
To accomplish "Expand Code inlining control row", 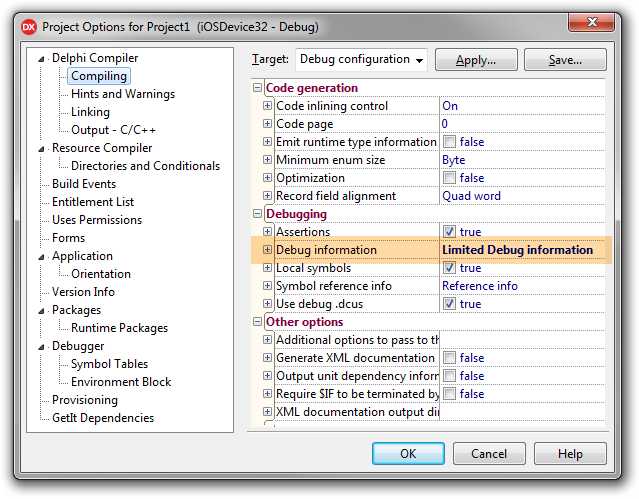I will click(x=267, y=106).
